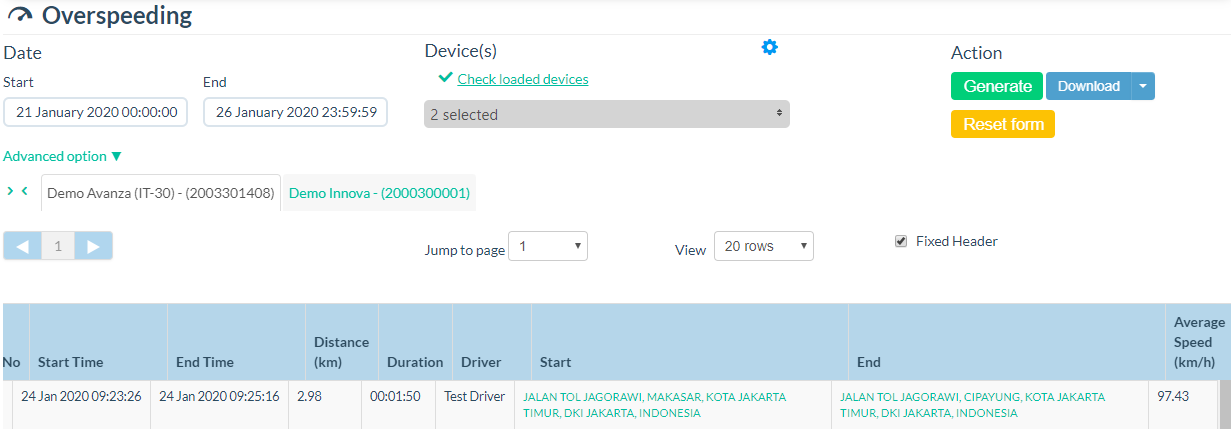Click the Reset form button
The image size is (1231, 429).
pos(1002,124)
